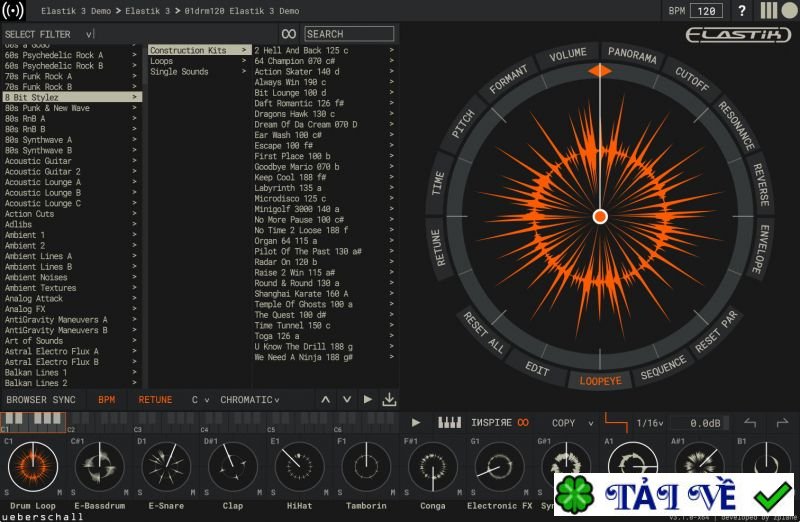Click the RESET ALL button on the wheel
The image size is (800, 522).
(x=484, y=332)
